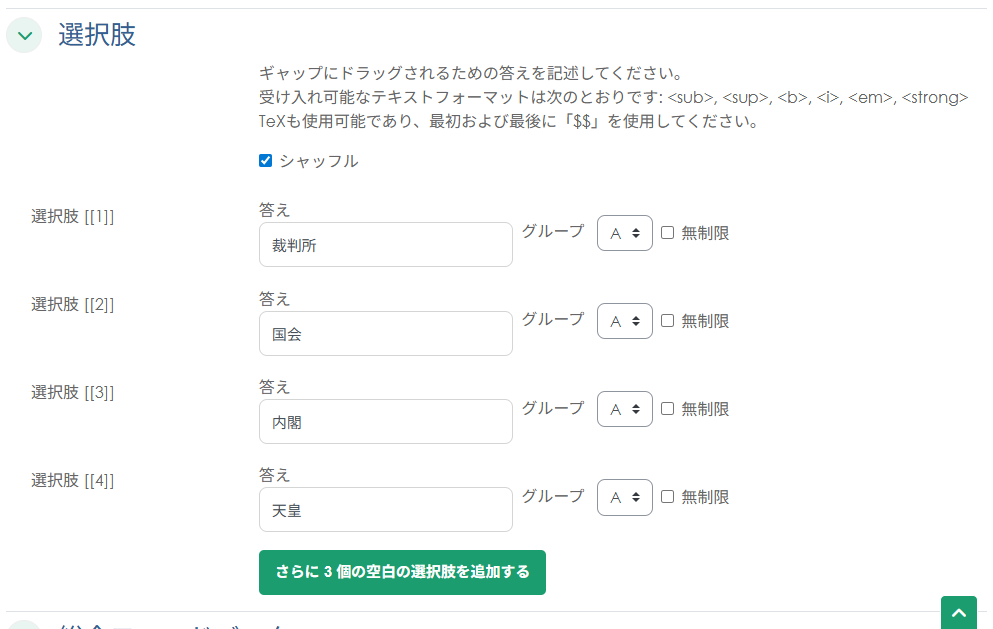993x629 pixels.
Task: Open the group dropdown for the 天皇 answer
Action: 624,497
